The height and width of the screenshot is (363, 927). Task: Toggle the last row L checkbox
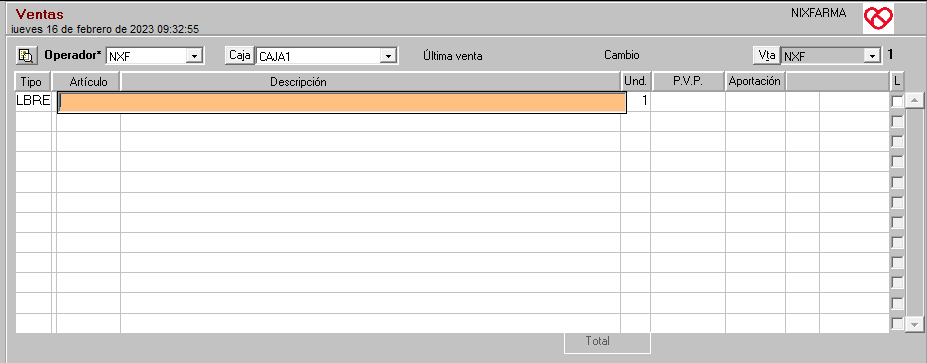897,323
